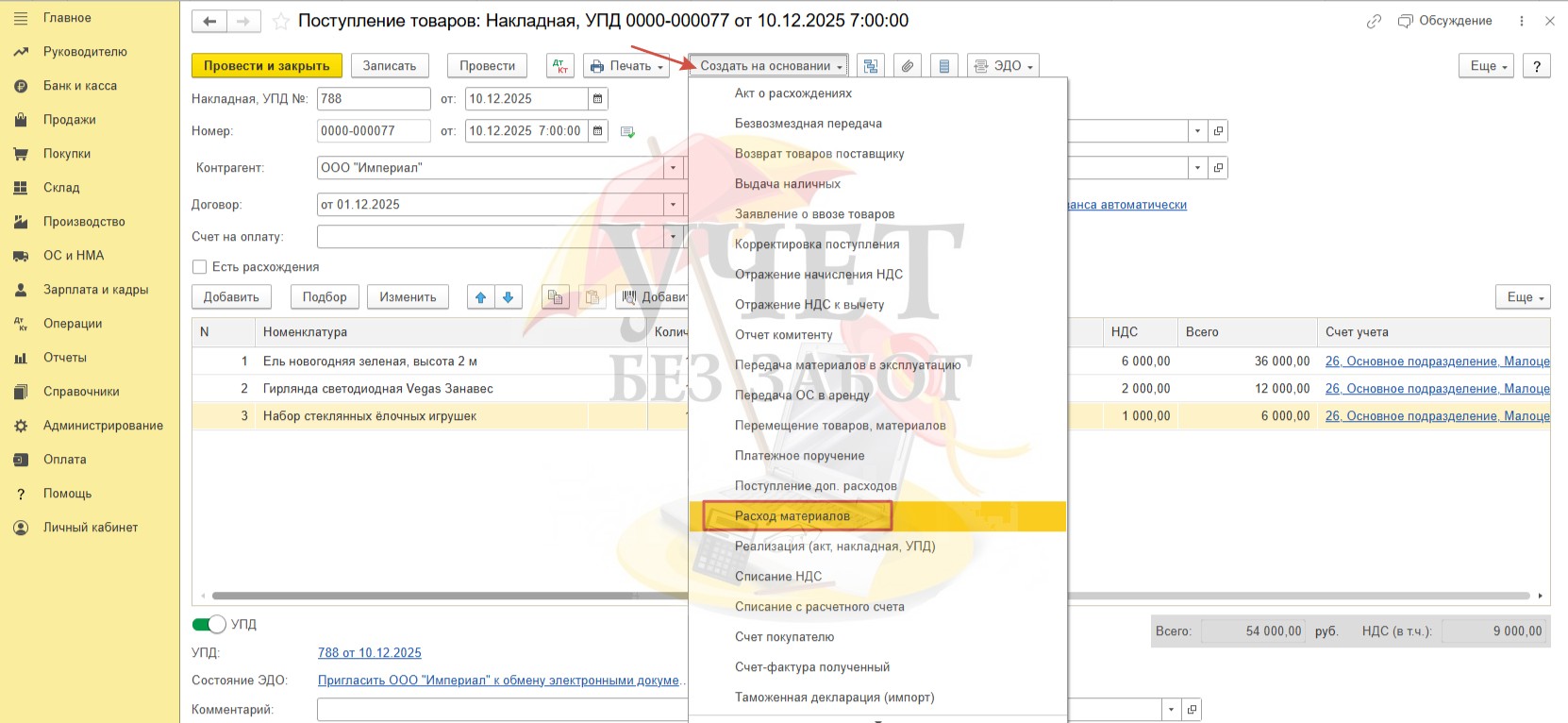Open УПД link 788 от 10.12.2025
The height and width of the screenshot is (723, 1568).
click(x=370, y=653)
